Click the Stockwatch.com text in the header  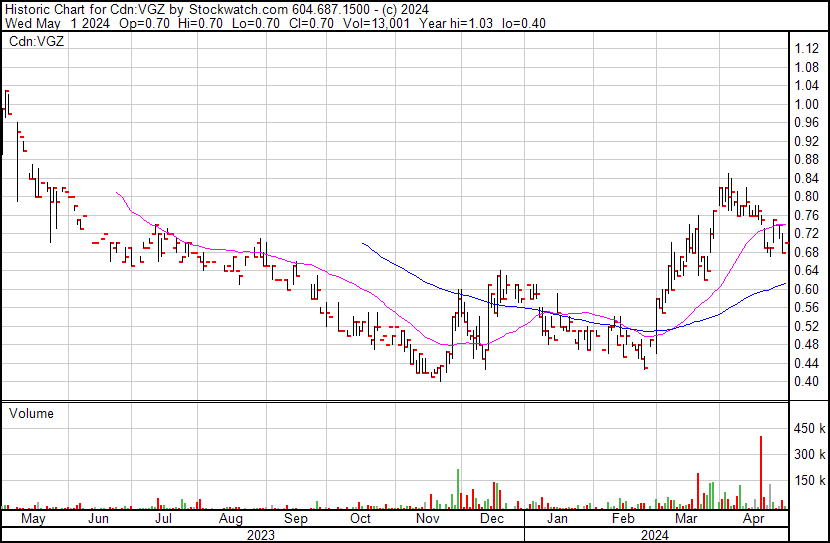pyautogui.click(x=245, y=7)
